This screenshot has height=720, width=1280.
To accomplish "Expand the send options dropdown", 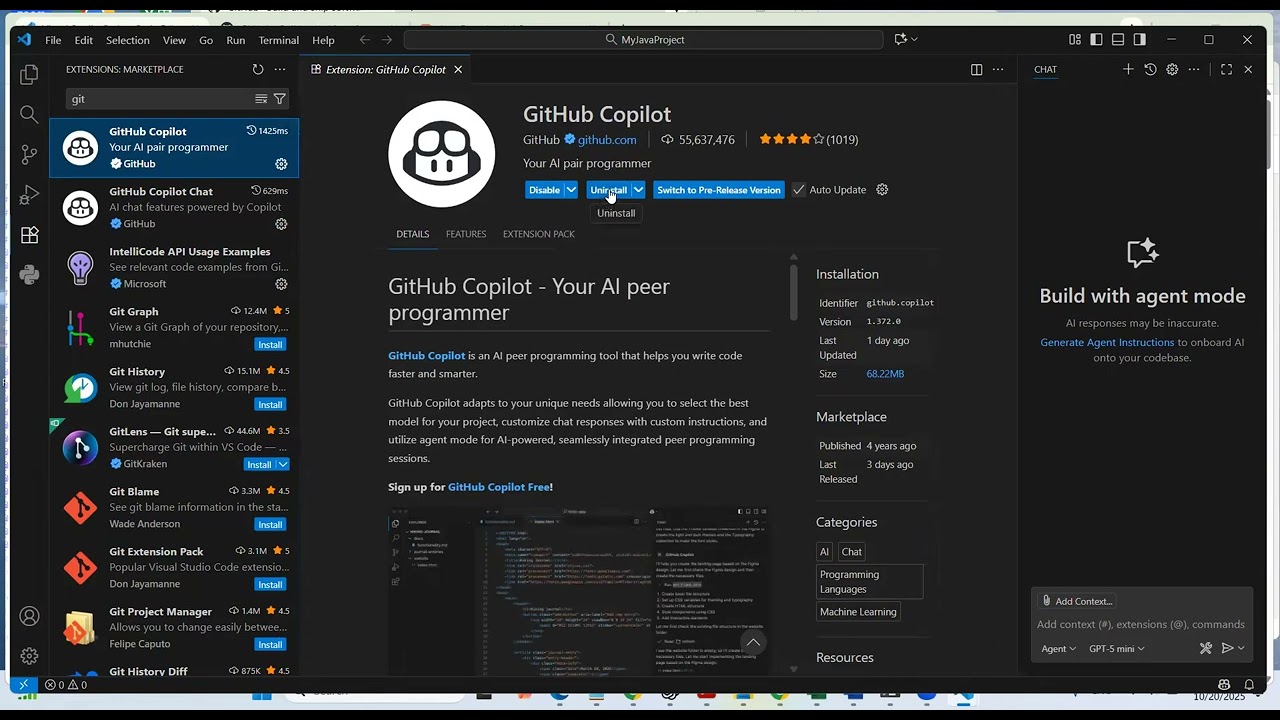I will [x=1241, y=648].
